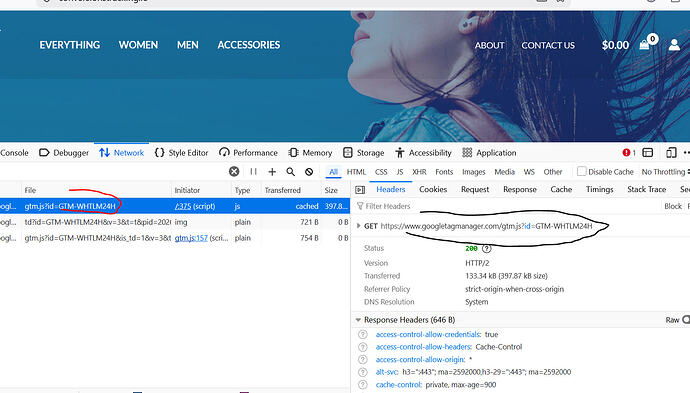Pause network recording
The width and height of the screenshot is (690, 393).
(x=253, y=172)
